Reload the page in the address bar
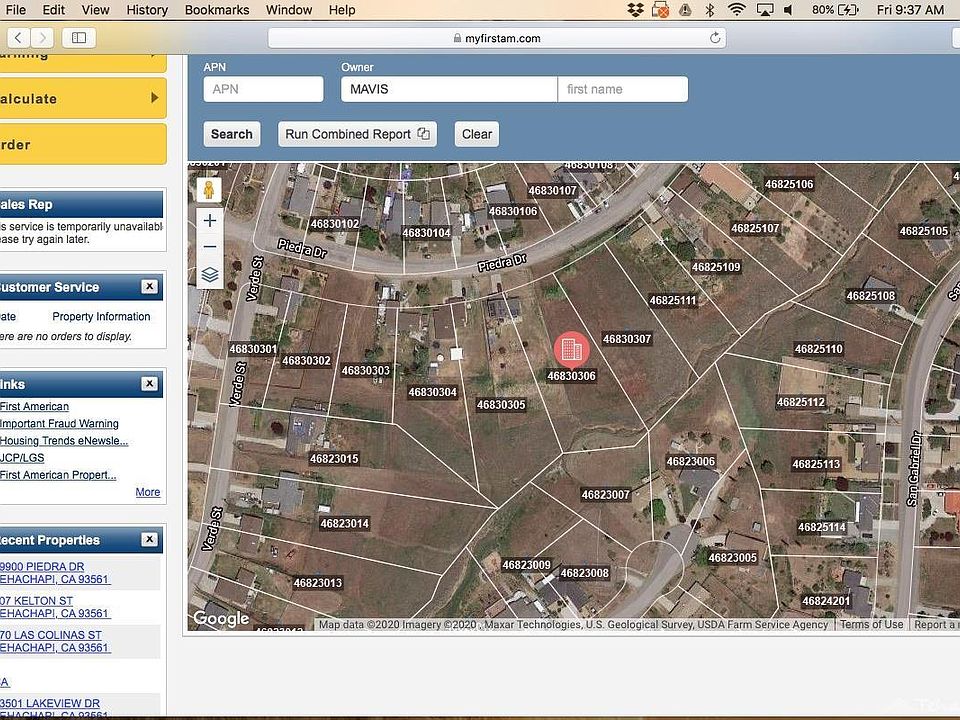This screenshot has width=960, height=720. coord(715,38)
